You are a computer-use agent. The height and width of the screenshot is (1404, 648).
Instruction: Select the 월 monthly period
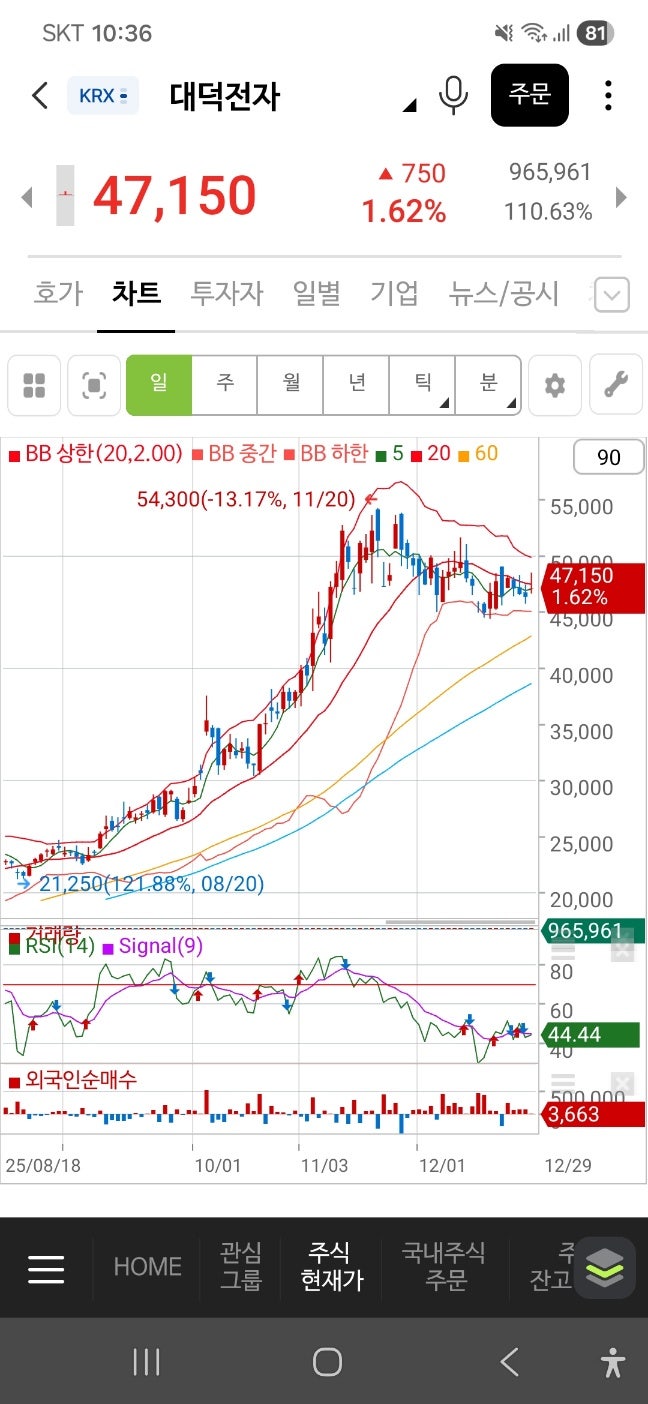(x=291, y=384)
